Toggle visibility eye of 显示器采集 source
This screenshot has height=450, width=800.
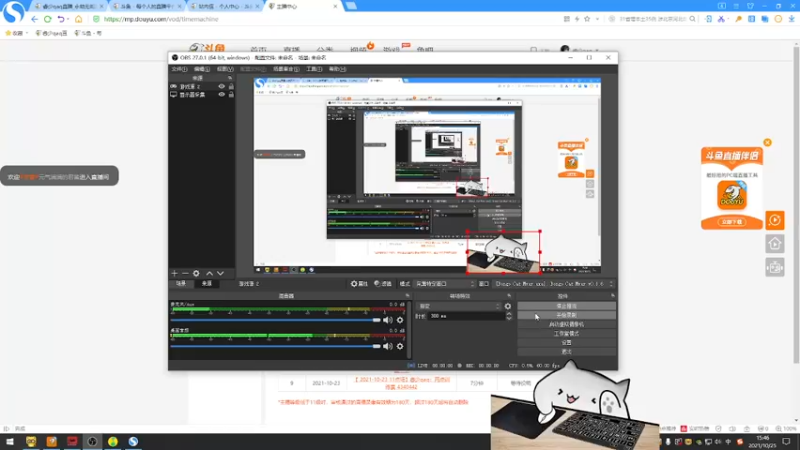coord(221,94)
